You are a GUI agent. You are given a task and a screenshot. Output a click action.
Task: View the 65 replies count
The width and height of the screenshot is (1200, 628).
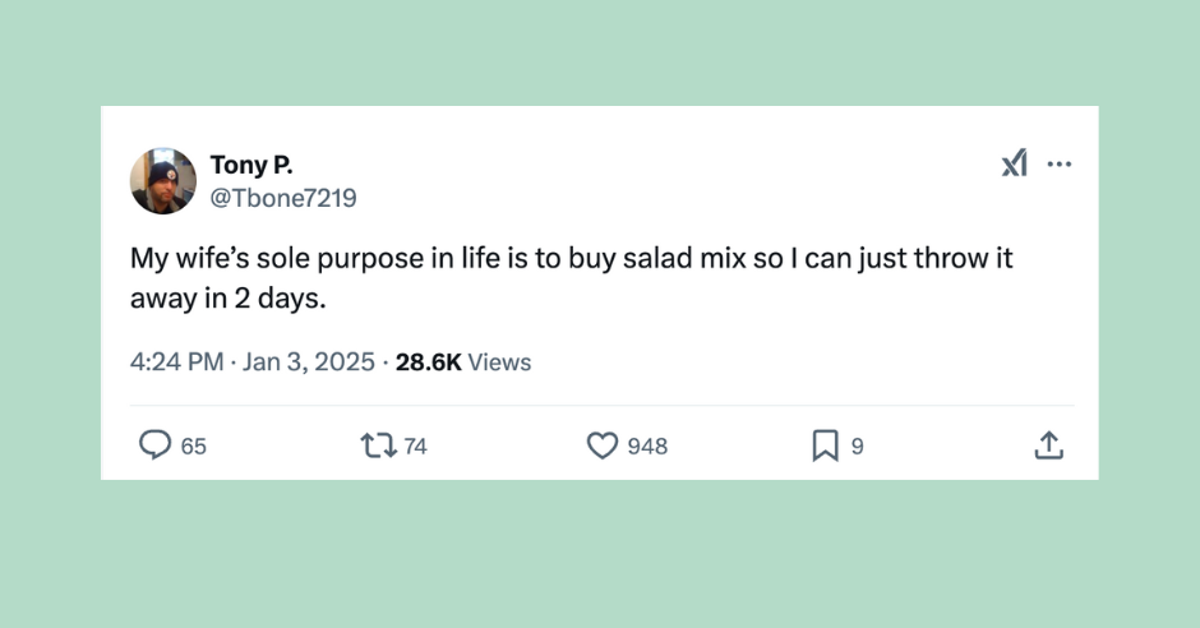pos(194,446)
